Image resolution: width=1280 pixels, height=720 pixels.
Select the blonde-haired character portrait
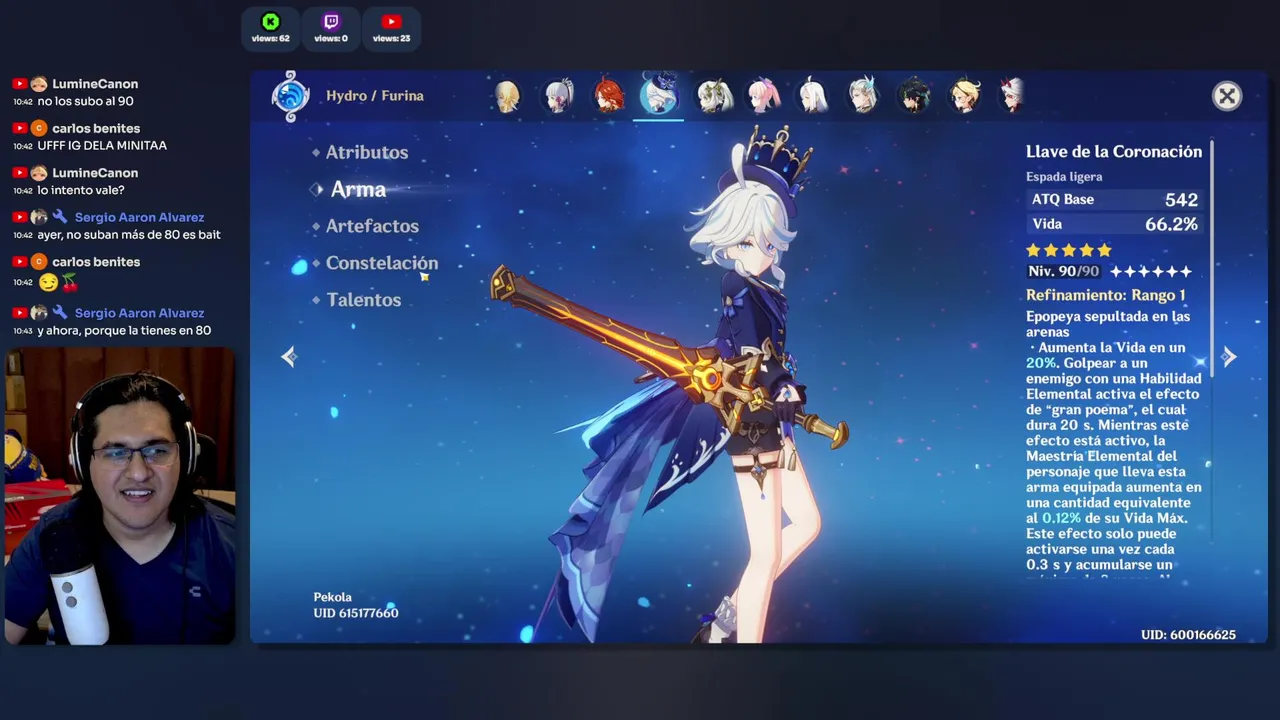507,96
